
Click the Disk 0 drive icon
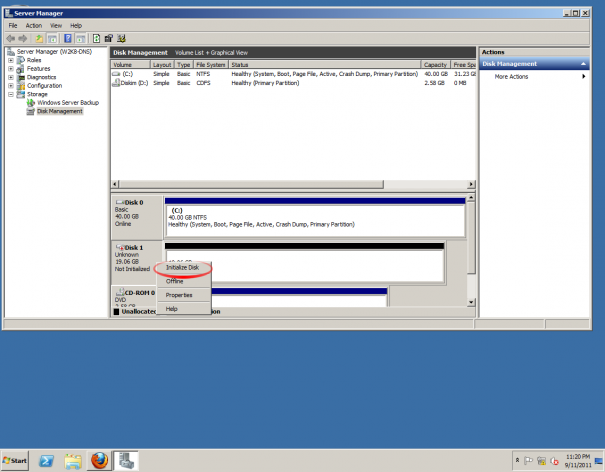(x=120, y=202)
